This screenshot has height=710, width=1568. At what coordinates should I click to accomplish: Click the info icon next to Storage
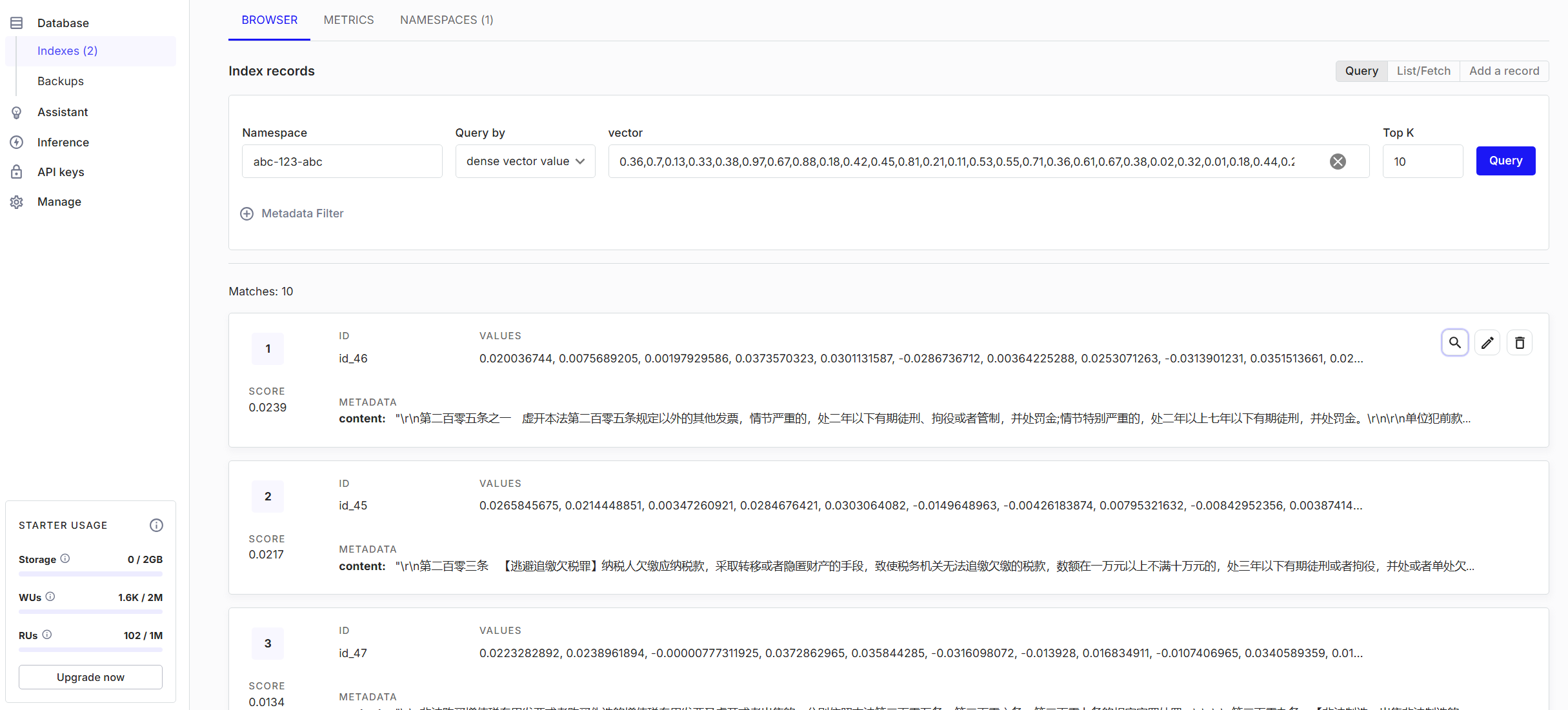(x=65, y=559)
